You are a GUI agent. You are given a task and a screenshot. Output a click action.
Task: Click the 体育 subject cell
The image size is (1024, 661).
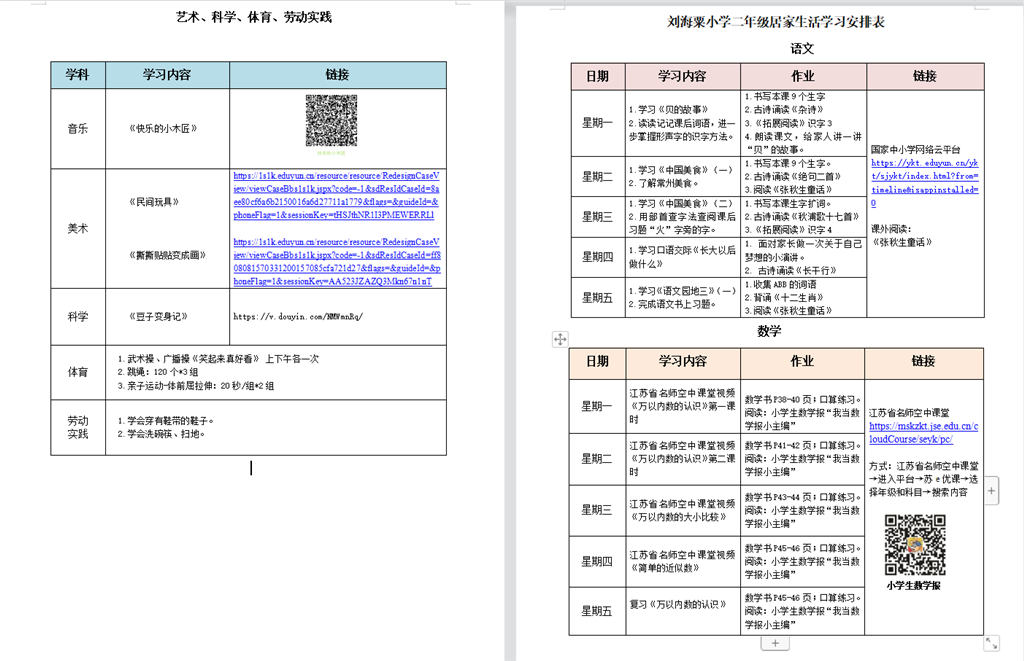point(78,372)
